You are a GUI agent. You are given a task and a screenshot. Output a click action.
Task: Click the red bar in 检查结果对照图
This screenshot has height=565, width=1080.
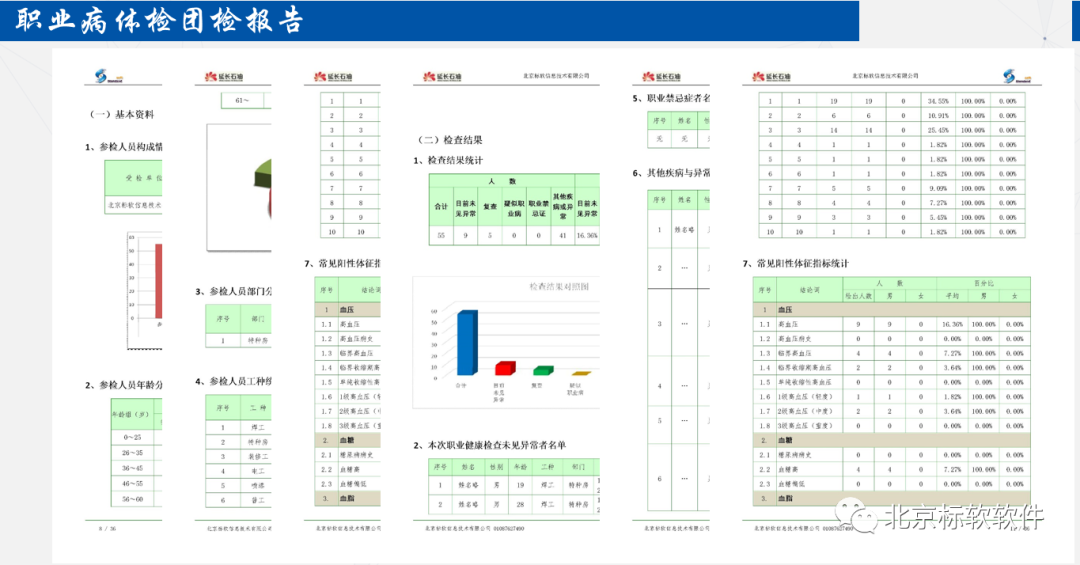[505, 367]
